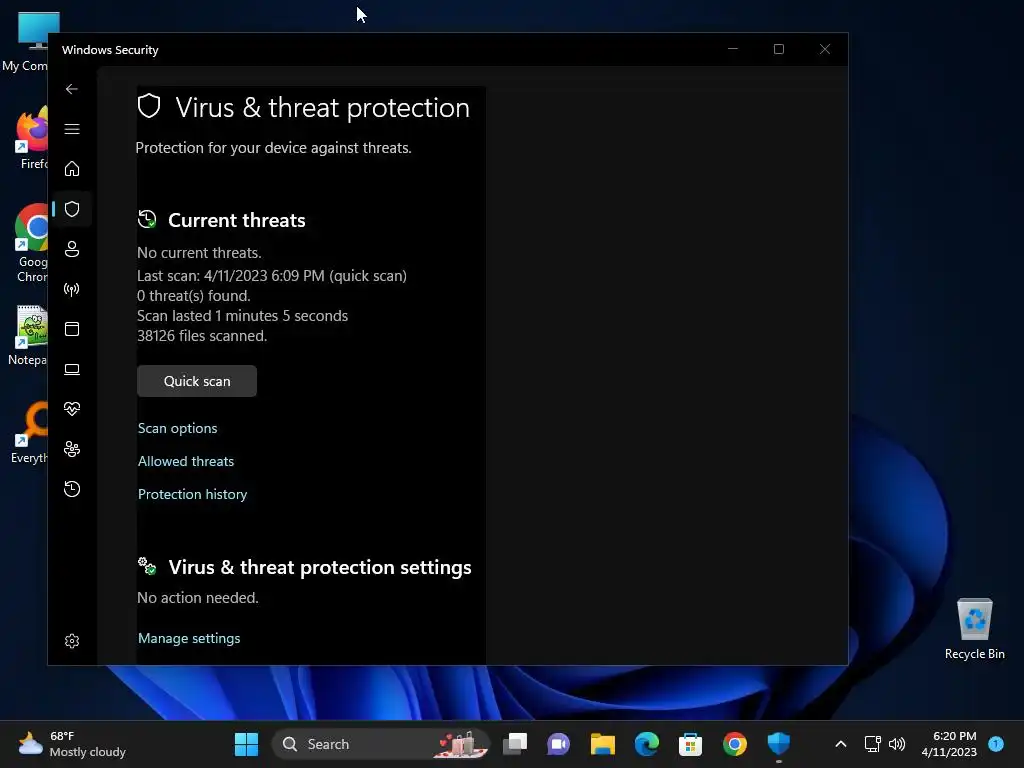Select the Notepad++ desktop shortcut
This screenshot has height=768, width=1024.
coord(27,335)
